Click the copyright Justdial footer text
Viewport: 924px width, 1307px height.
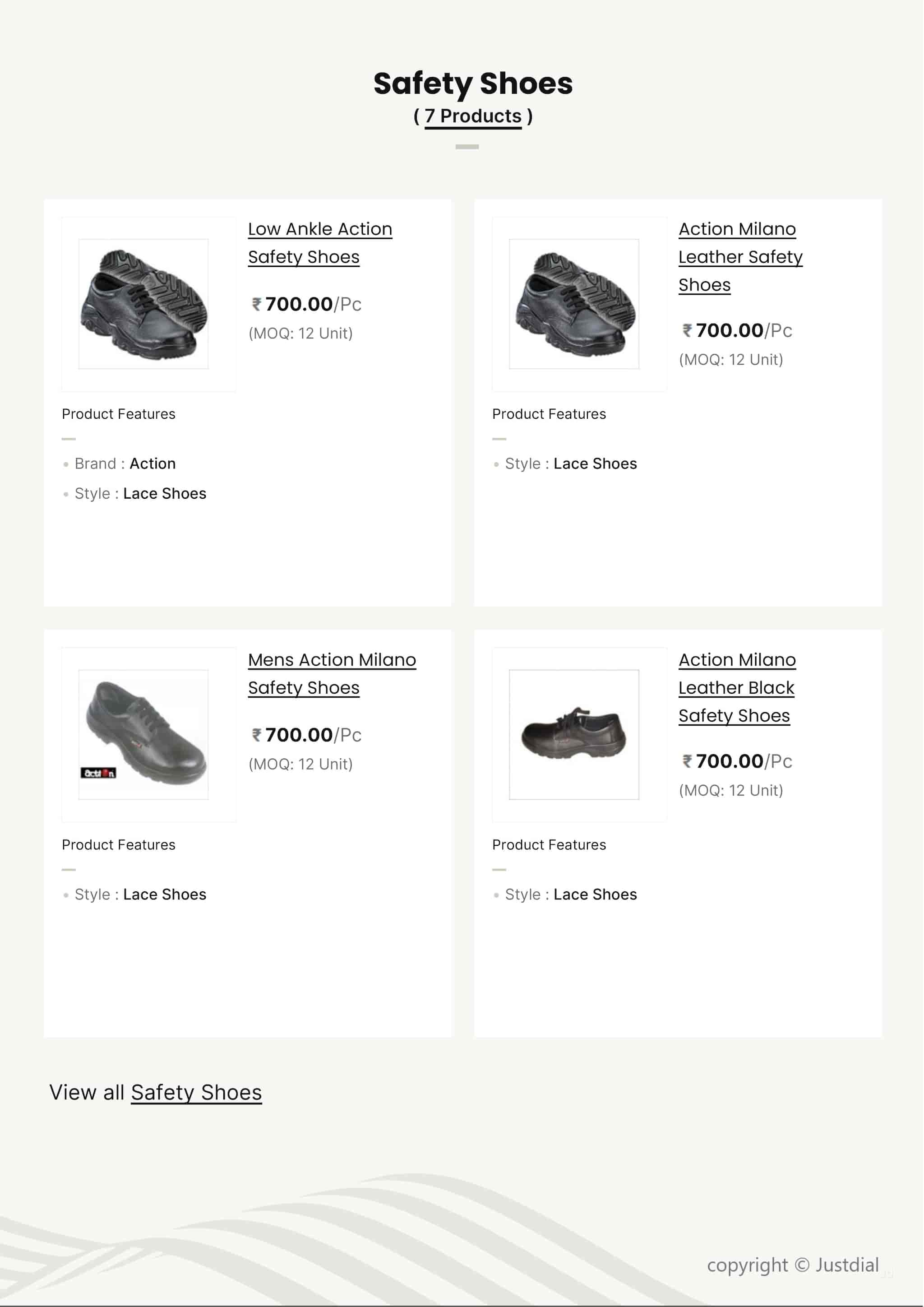pos(793,1265)
